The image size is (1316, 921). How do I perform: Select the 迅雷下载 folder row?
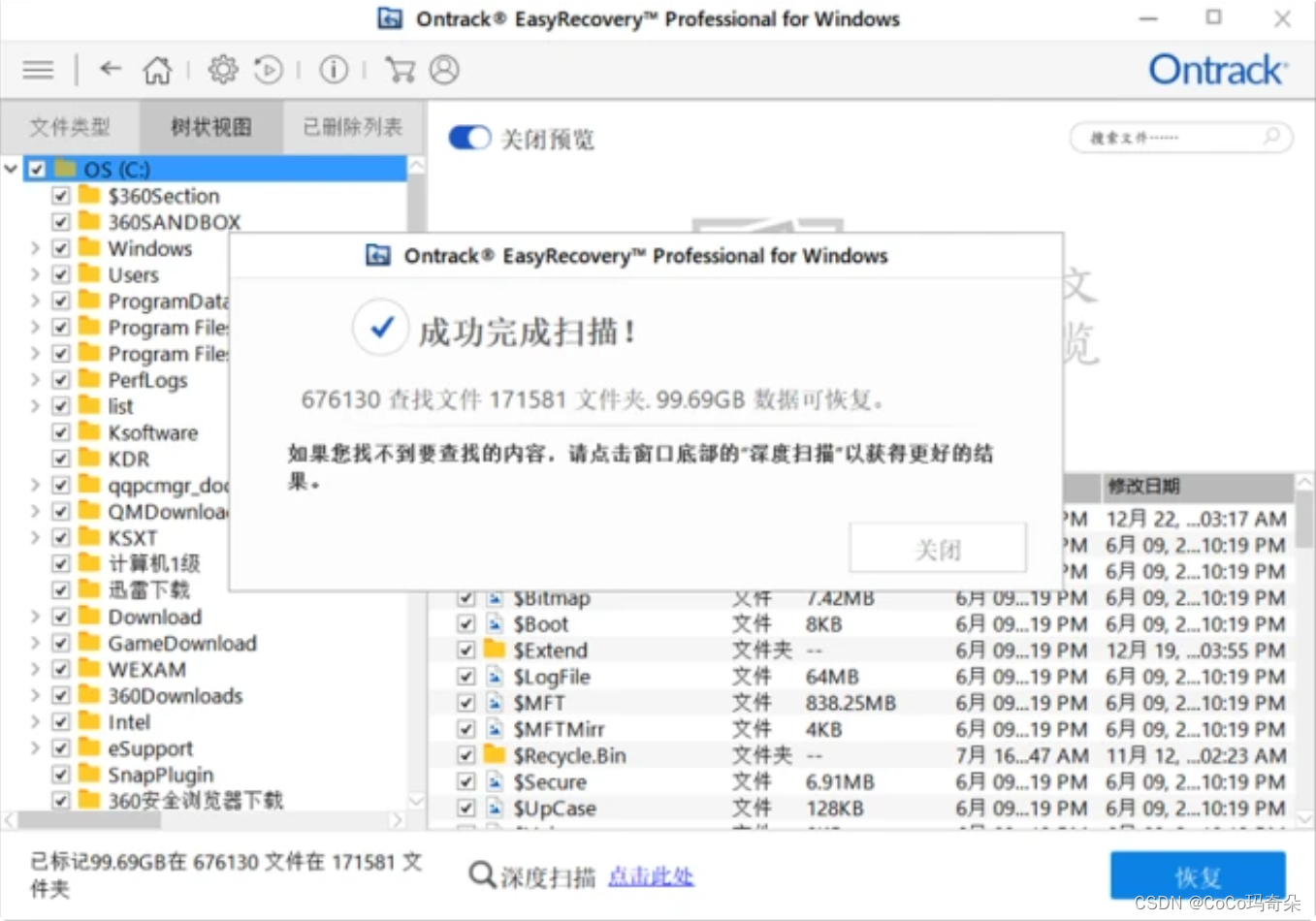click(x=148, y=589)
